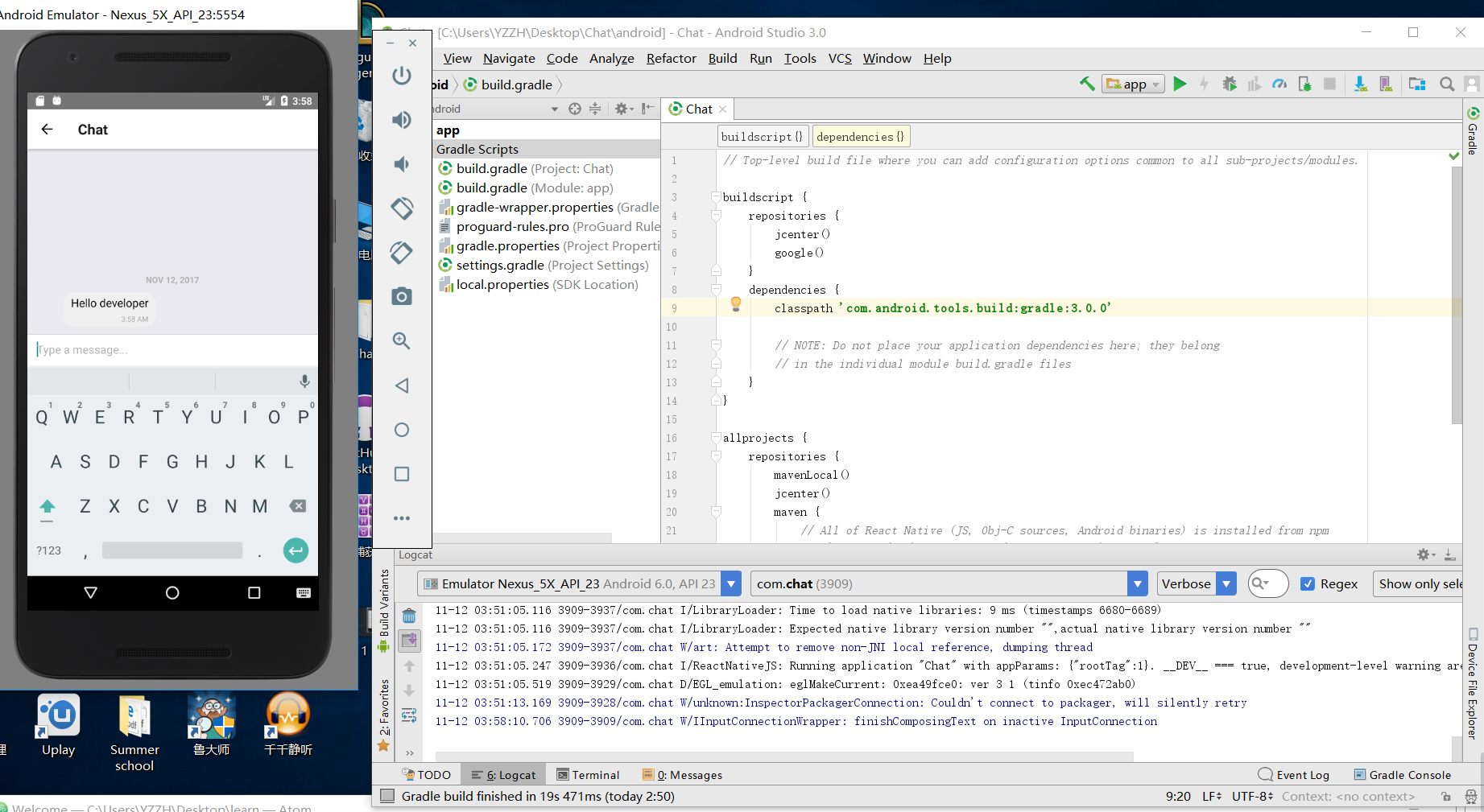Toggle the Regex checkbox in Logcat
The height and width of the screenshot is (812, 1484).
[x=1308, y=583]
